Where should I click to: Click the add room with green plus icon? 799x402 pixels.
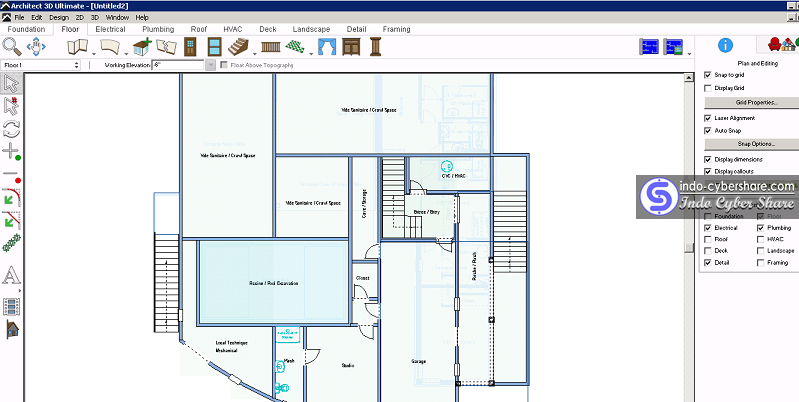coord(142,47)
